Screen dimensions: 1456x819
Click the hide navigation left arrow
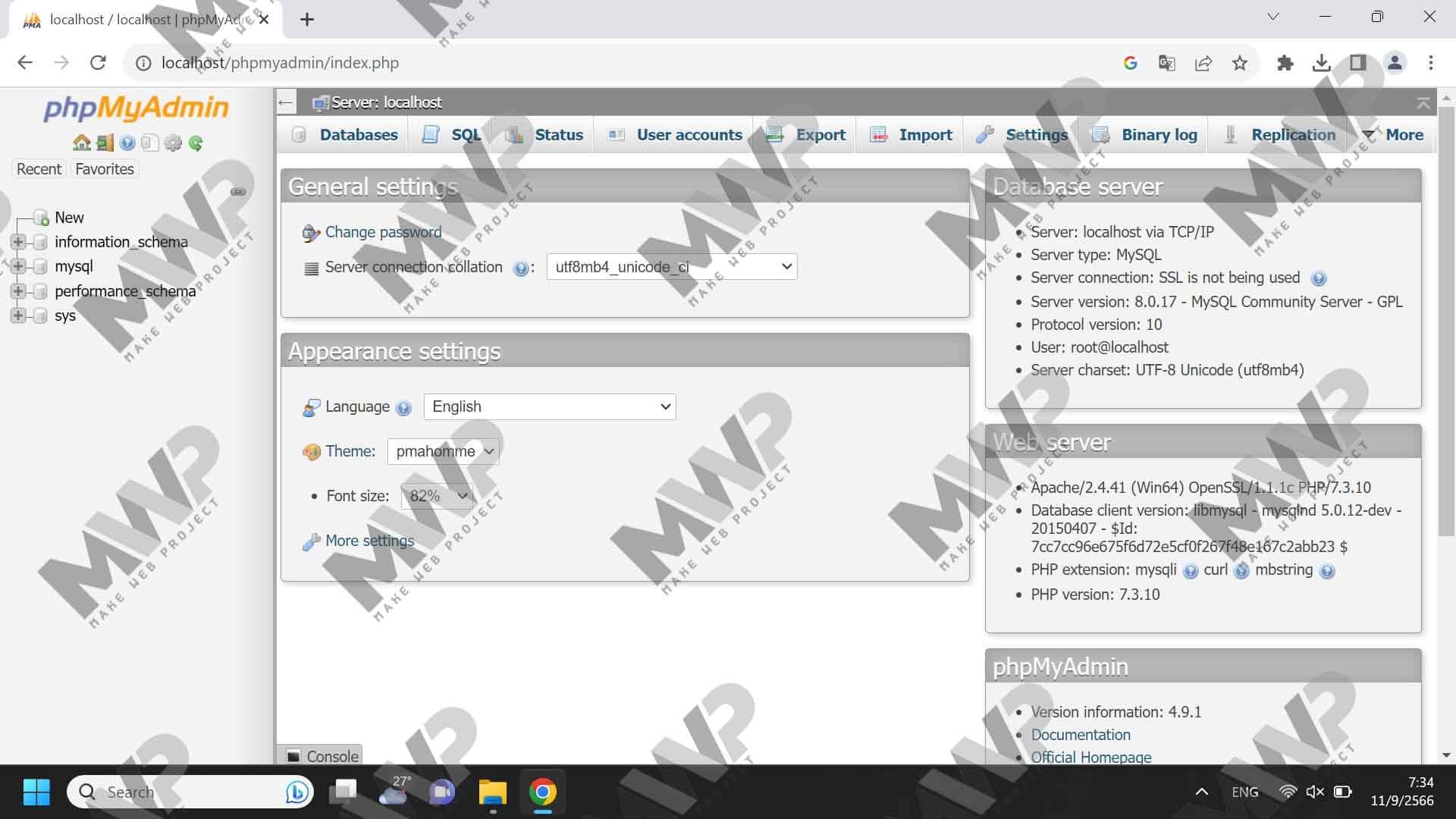pos(285,102)
